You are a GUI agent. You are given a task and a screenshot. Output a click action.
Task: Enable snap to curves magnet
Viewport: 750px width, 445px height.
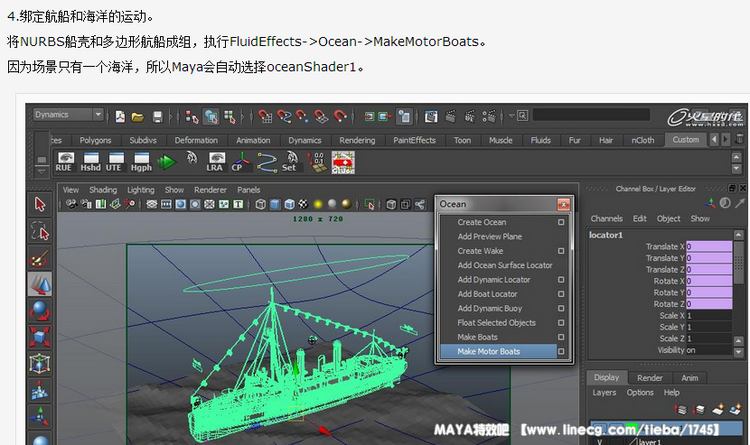click(x=284, y=116)
